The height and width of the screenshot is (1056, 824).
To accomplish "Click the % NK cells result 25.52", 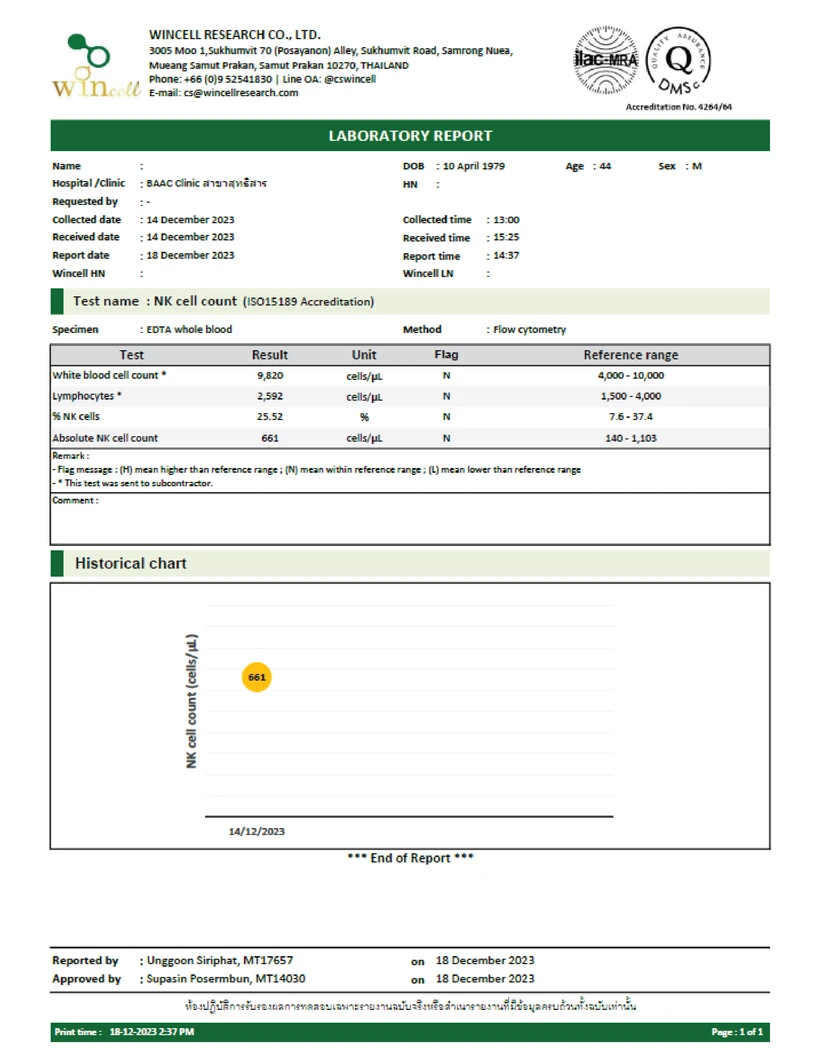I will click(x=269, y=417).
